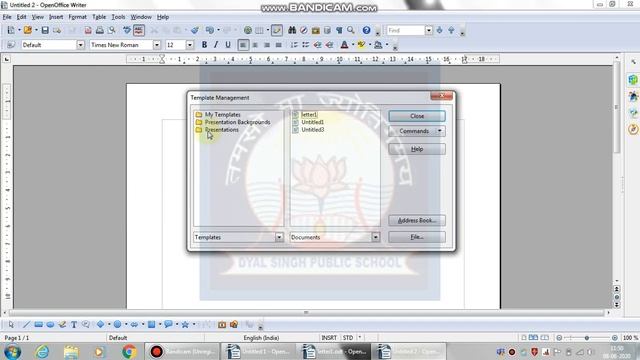Open the Find toolbar dropdown arrow

point(428,30)
